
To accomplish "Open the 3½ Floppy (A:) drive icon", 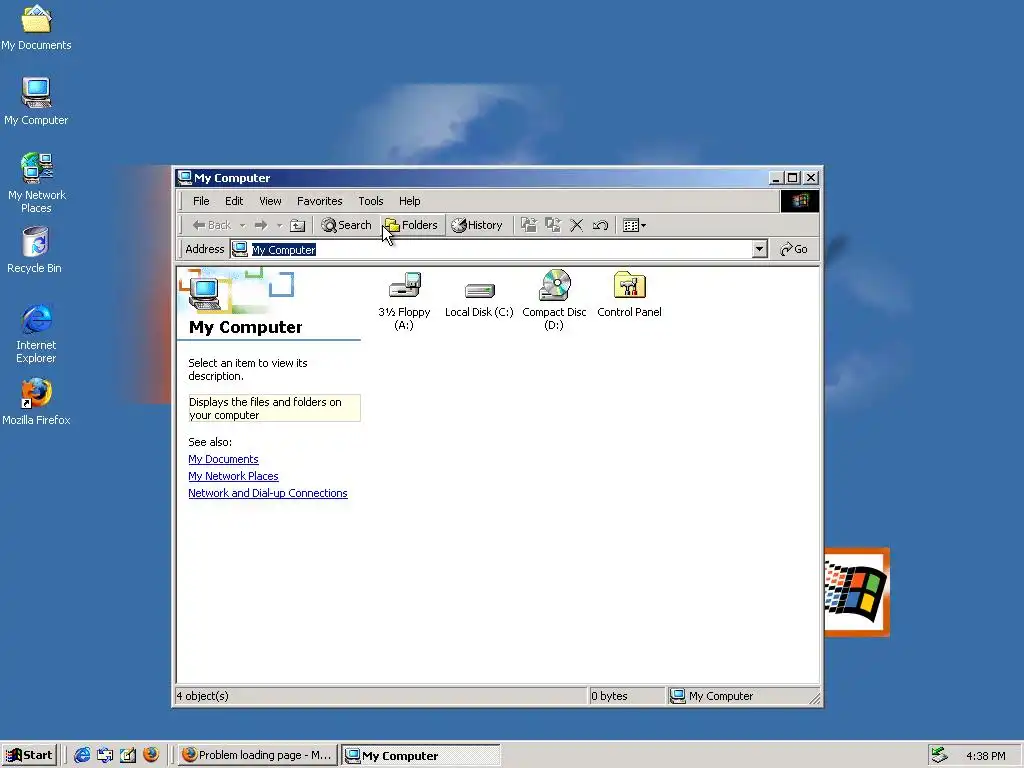I will 404,300.
